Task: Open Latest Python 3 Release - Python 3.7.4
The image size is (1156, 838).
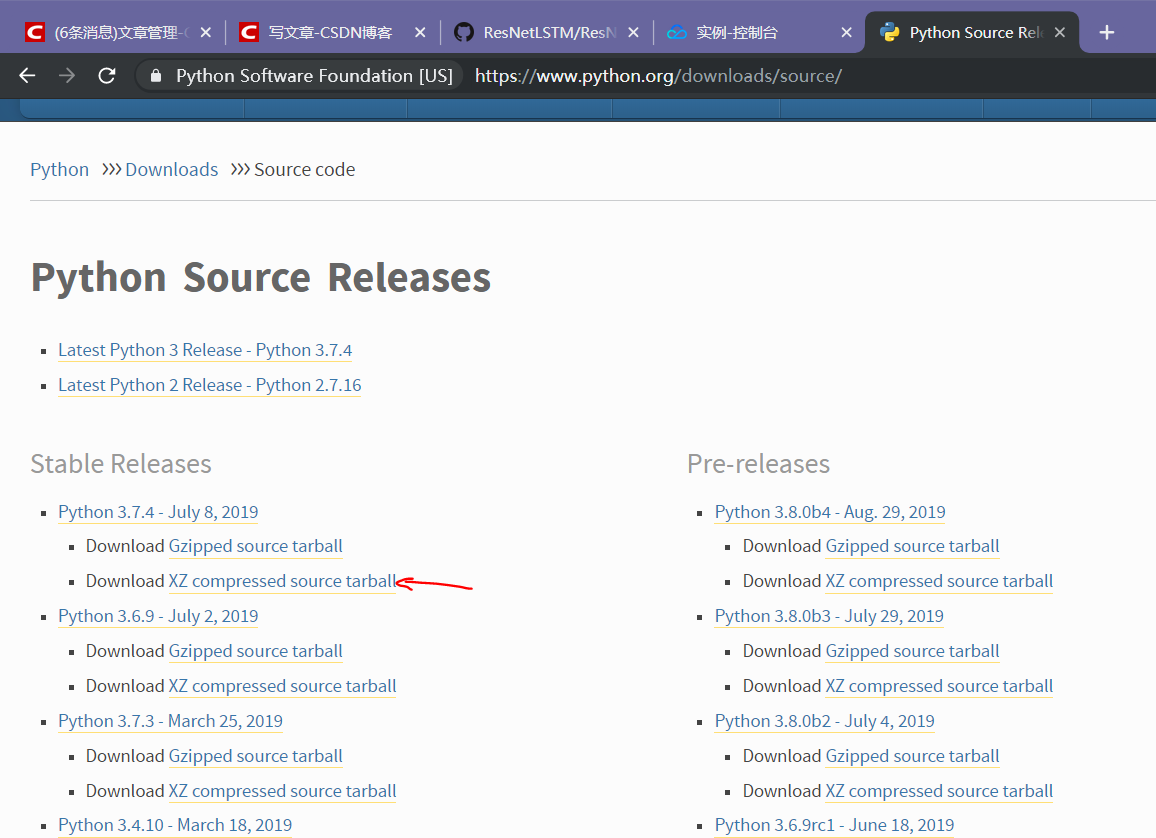Action: coord(205,350)
